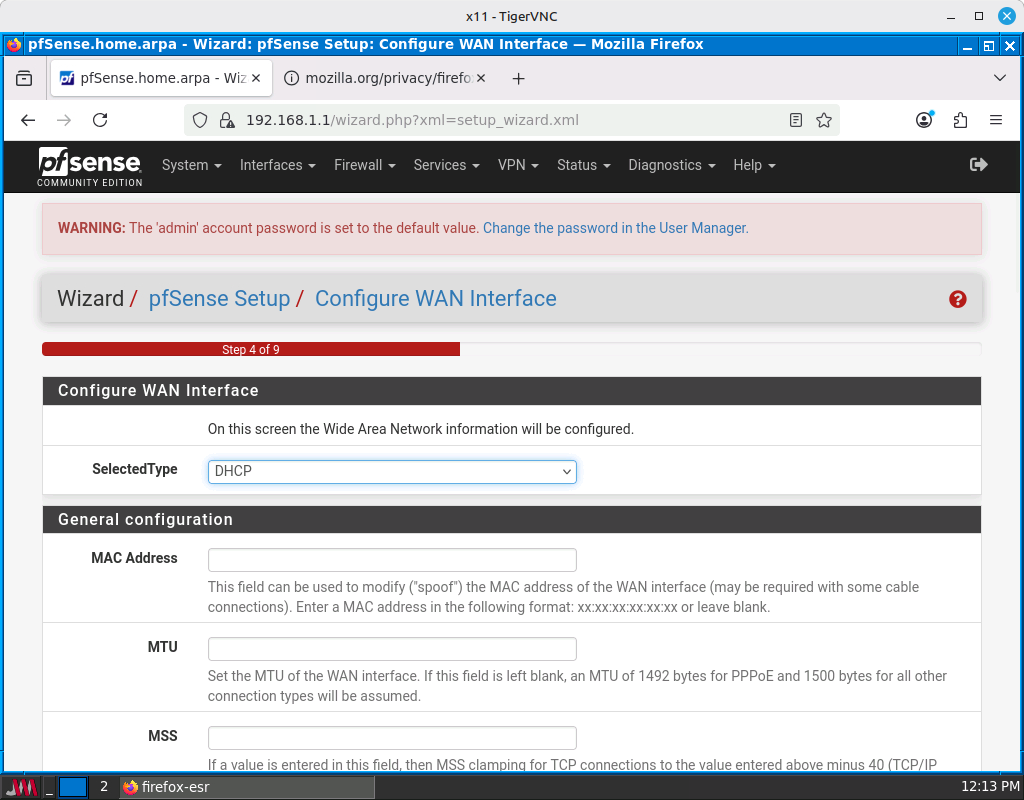The image size is (1024, 800).
Task: Open the wizard help question mark icon
Action: (957, 299)
